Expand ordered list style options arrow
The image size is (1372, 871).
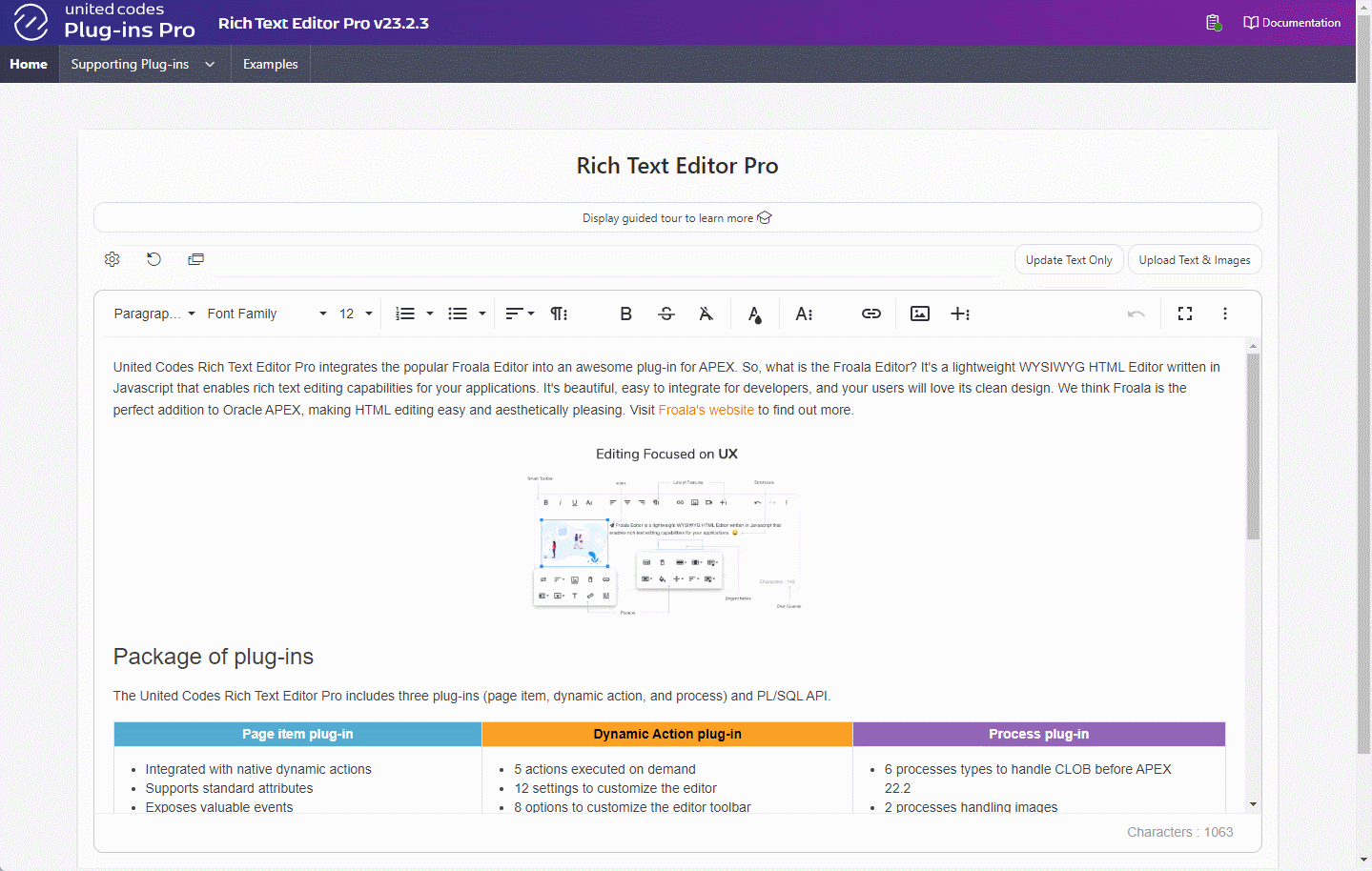(430, 314)
